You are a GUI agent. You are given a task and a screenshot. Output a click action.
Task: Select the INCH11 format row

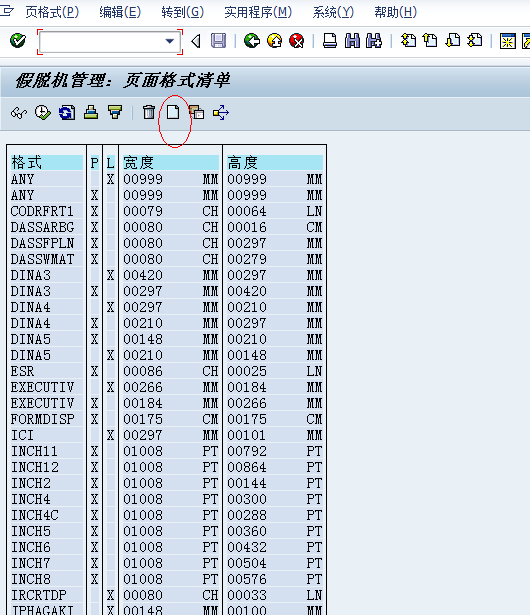click(x=166, y=451)
